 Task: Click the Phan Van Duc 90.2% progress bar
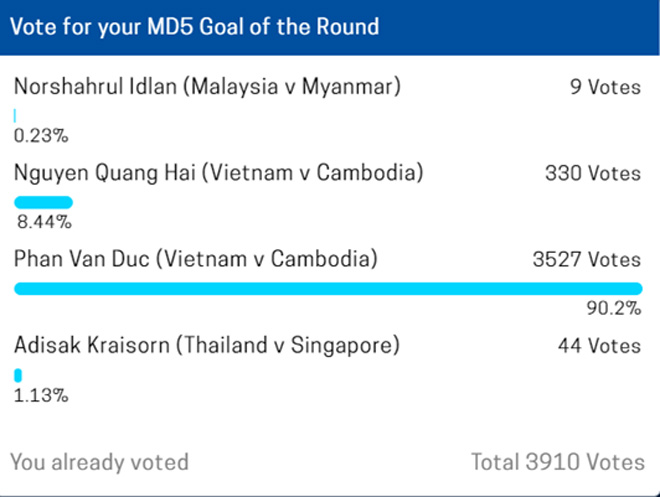(328, 289)
